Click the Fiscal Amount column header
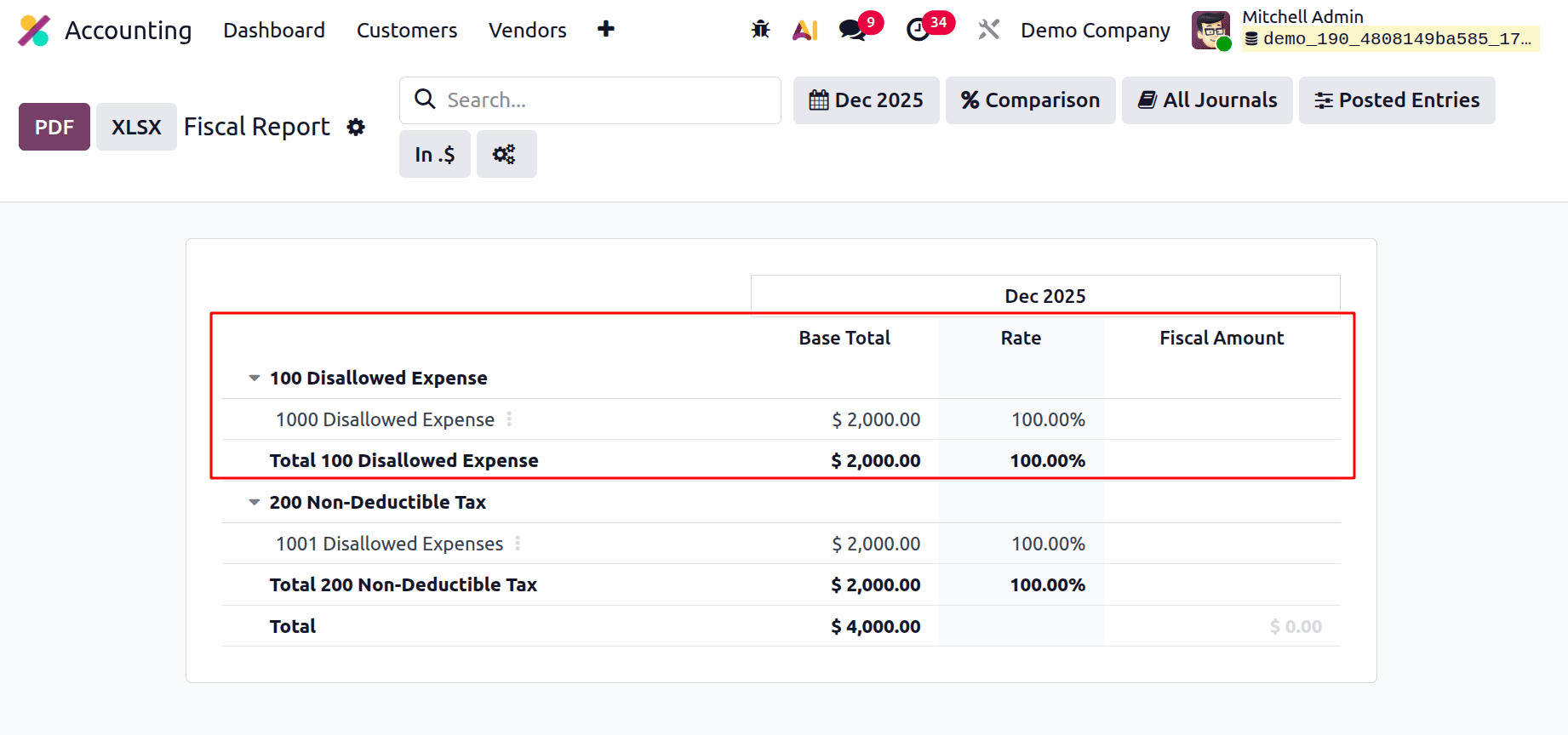Image resolution: width=1568 pixels, height=735 pixels. click(1222, 338)
